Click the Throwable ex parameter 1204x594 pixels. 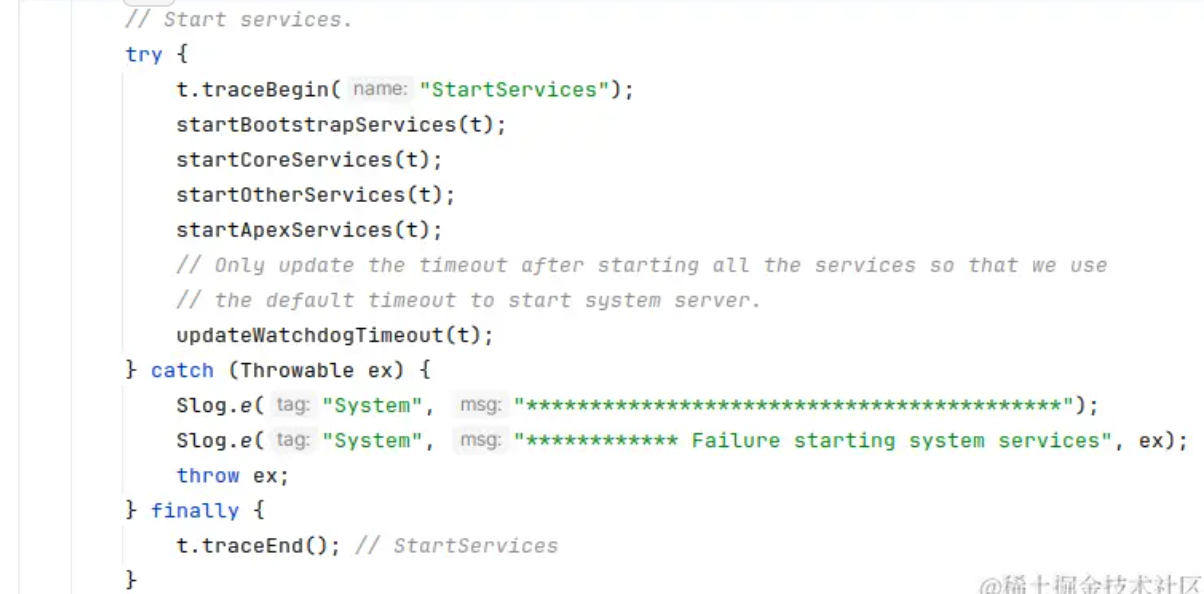[316, 370]
